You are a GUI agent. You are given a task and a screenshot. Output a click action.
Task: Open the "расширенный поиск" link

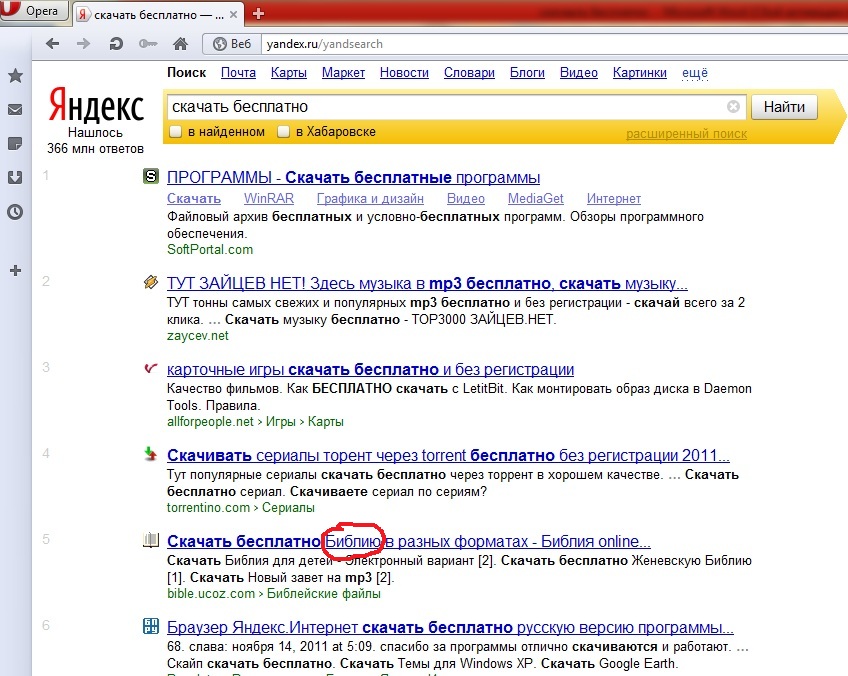[686, 134]
